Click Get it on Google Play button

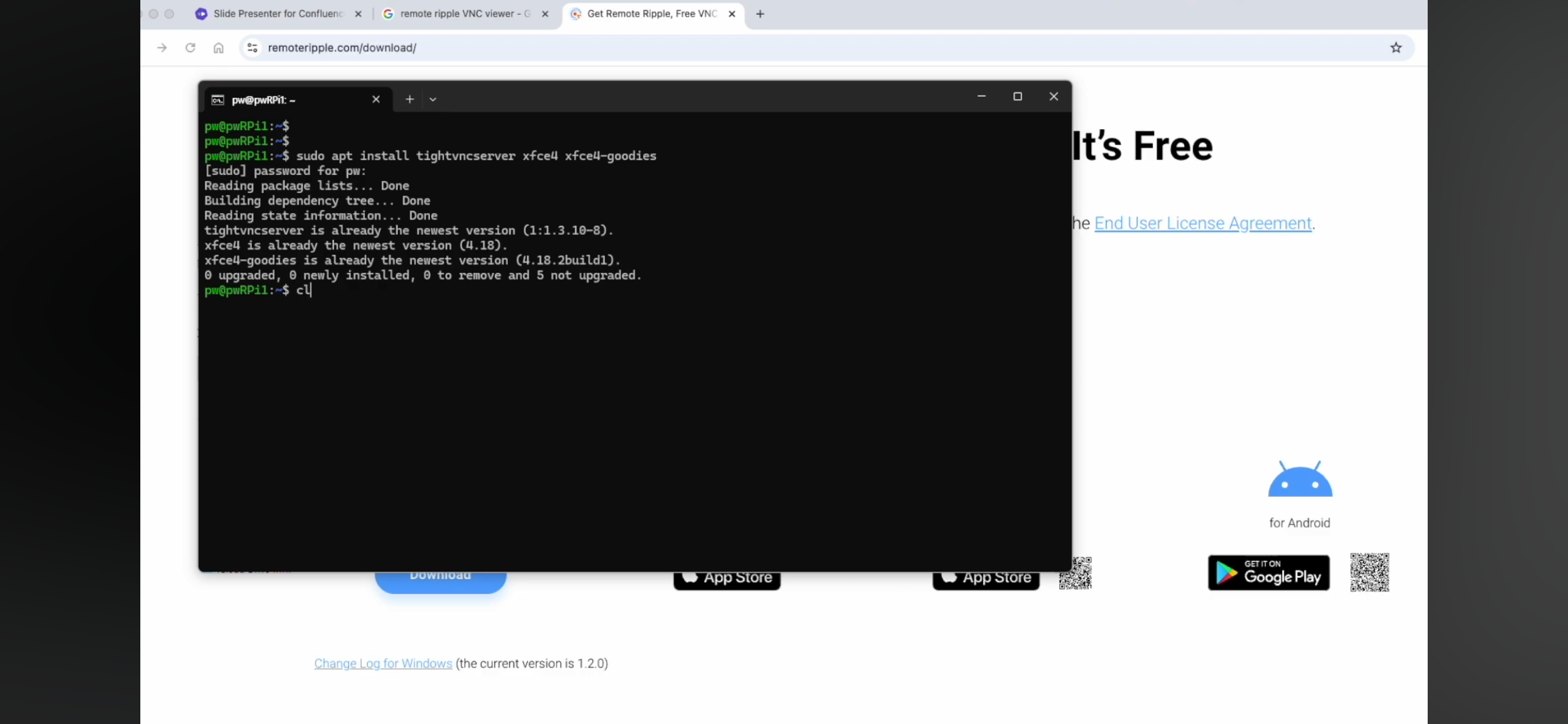coord(1268,573)
